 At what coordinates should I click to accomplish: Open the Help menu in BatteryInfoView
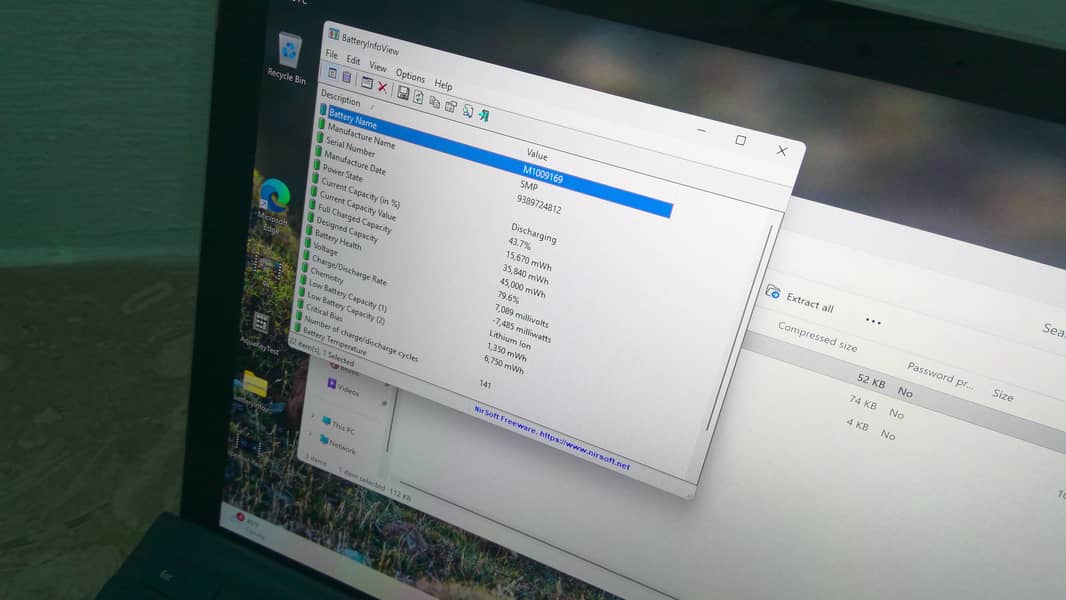[443, 85]
